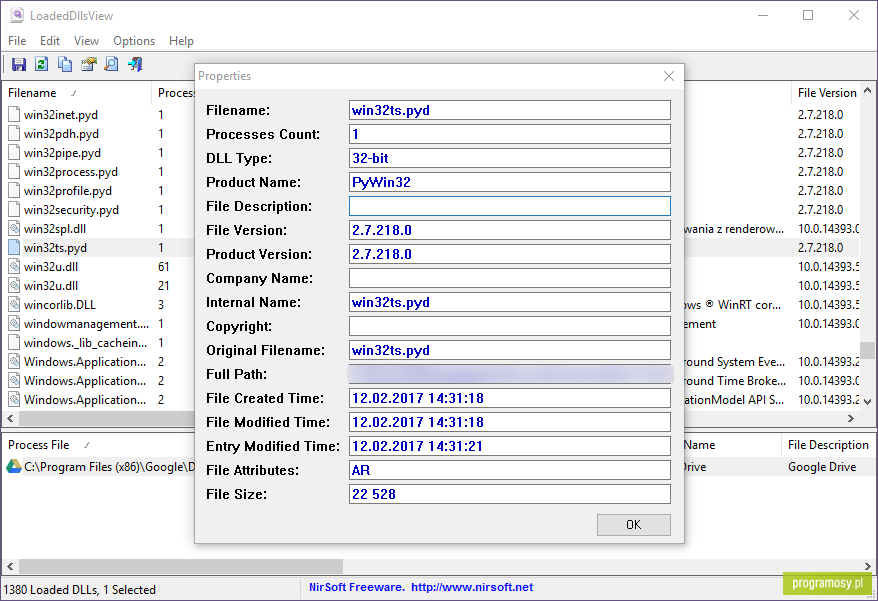The image size is (878, 601).
Task: Click the Processes Count field
Action: click(510, 134)
